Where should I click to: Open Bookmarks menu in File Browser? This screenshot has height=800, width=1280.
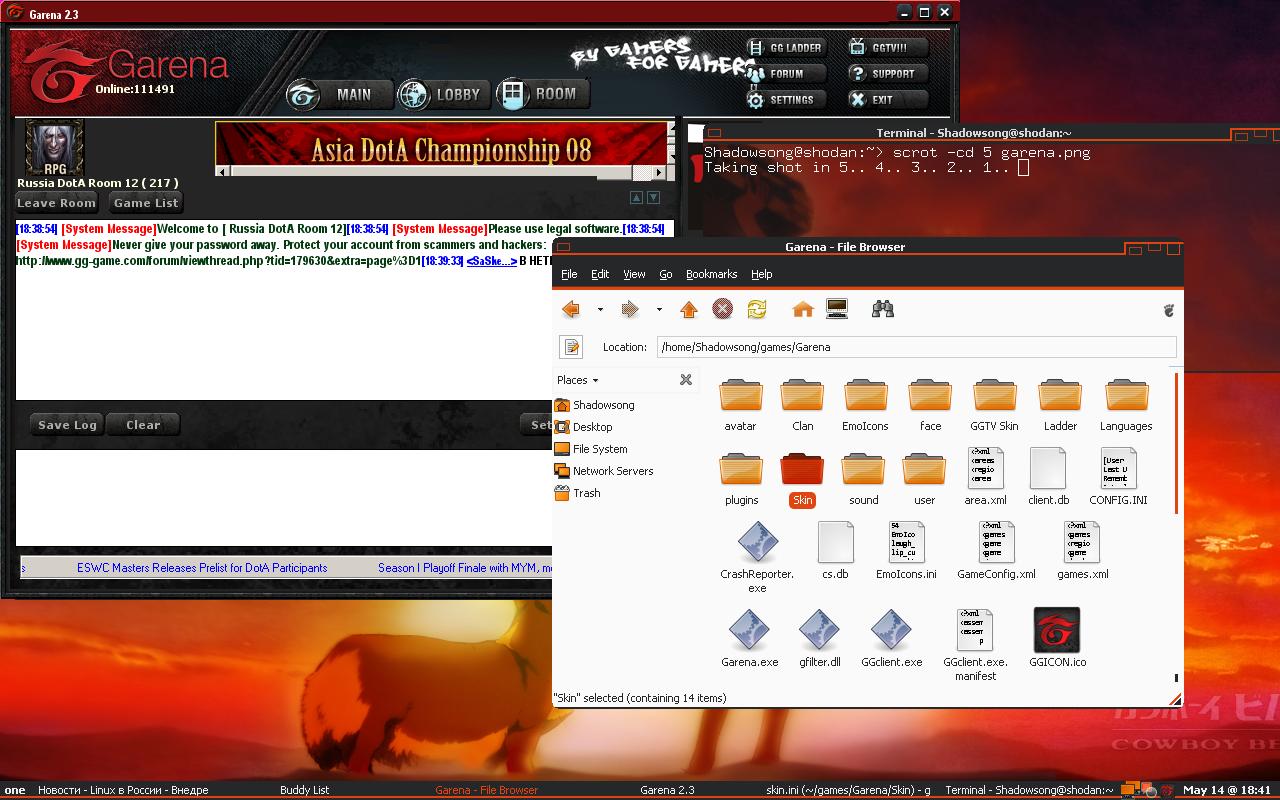click(711, 274)
